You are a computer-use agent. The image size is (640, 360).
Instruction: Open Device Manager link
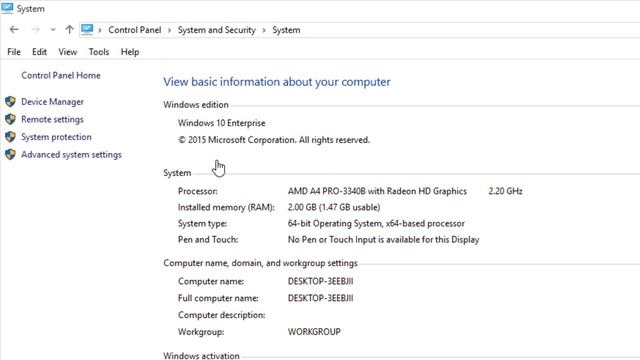pos(52,102)
